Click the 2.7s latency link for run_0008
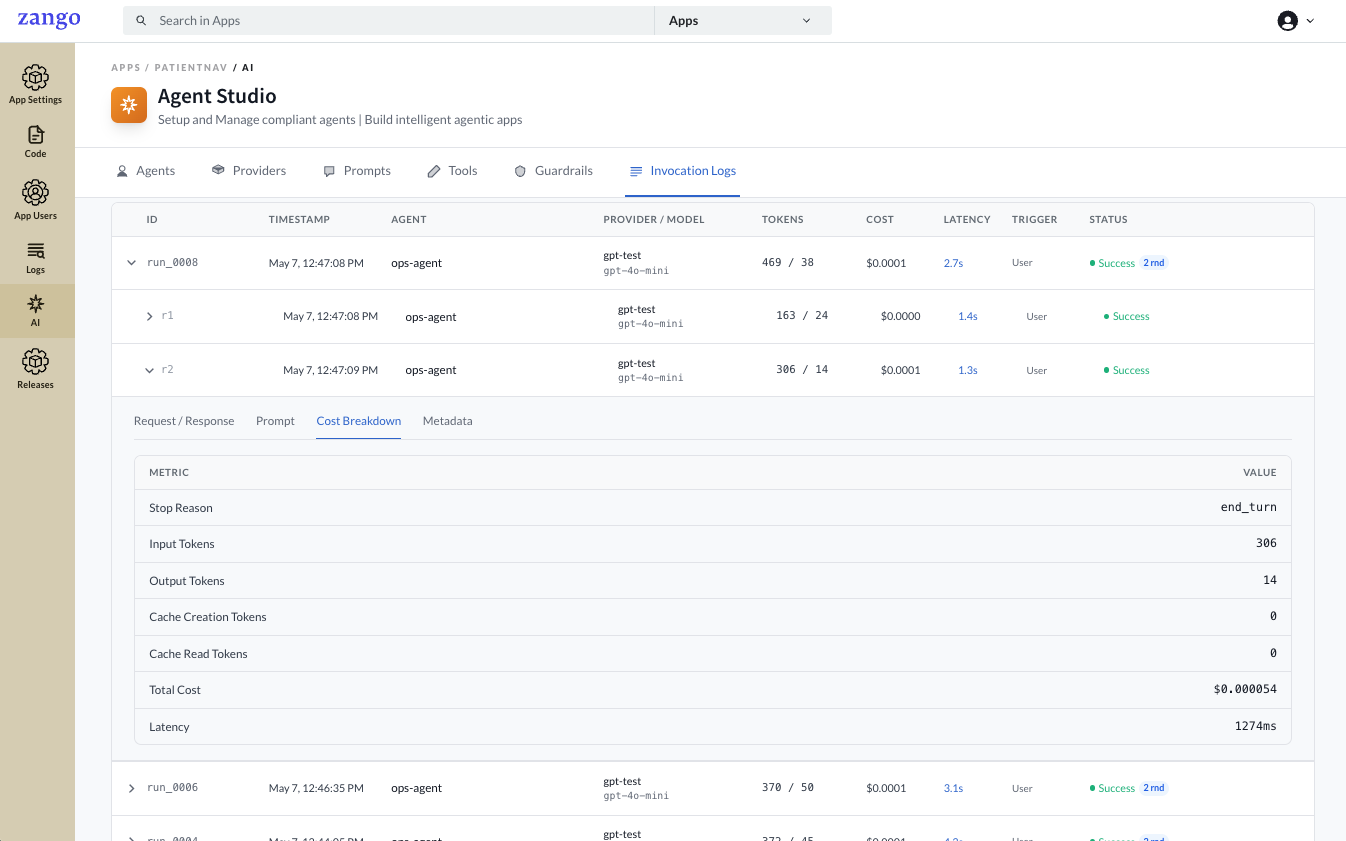 point(953,263)
